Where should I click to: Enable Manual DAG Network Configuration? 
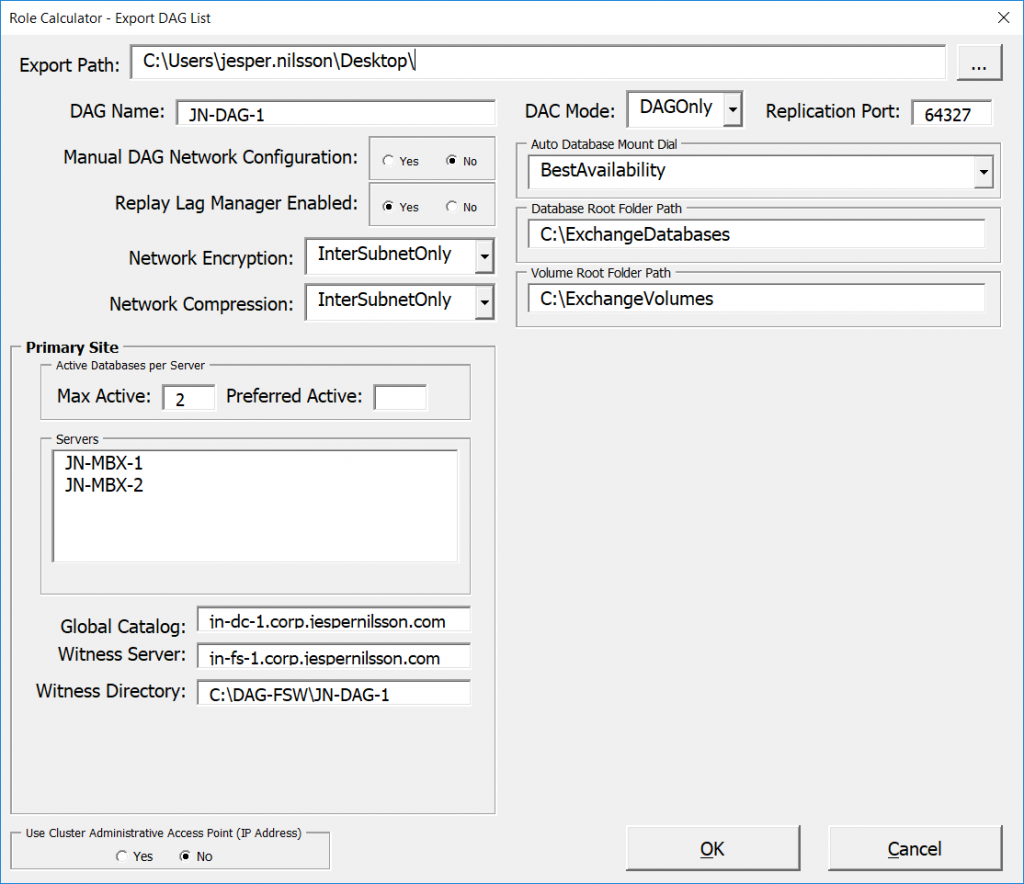(388, 160)
